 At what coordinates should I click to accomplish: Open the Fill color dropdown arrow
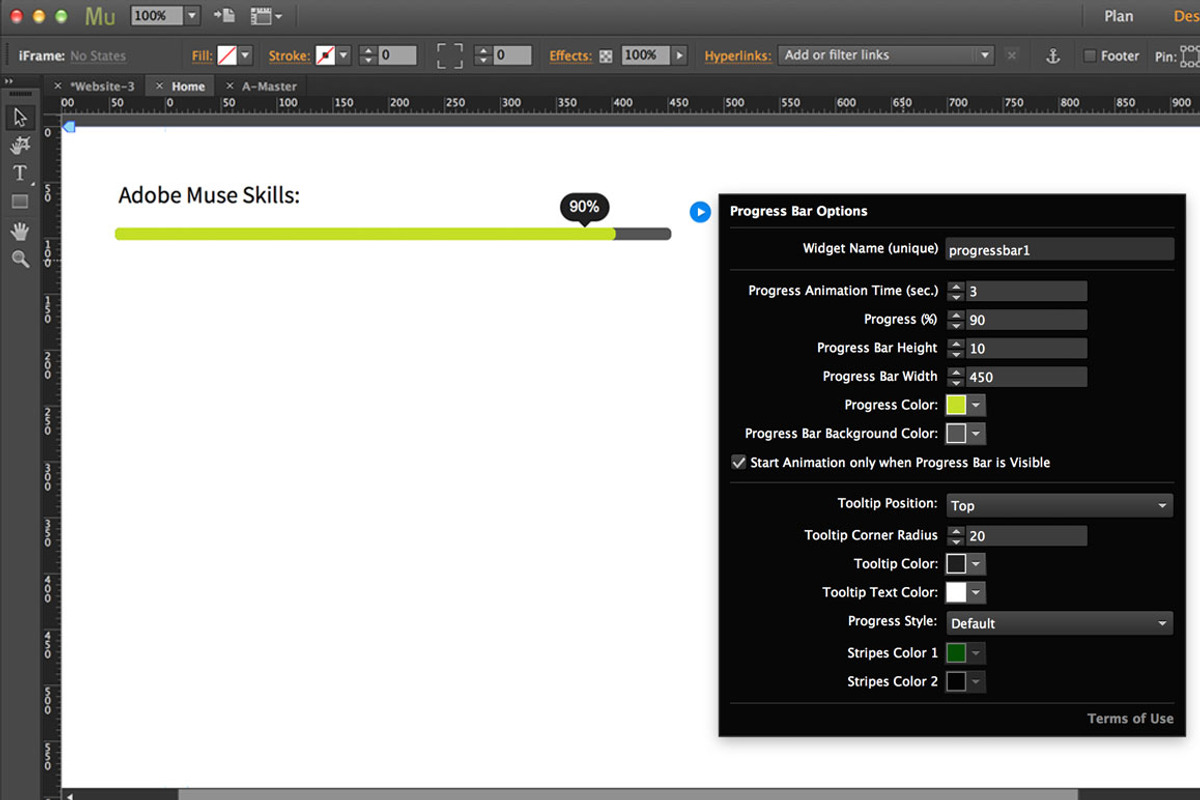245,56
